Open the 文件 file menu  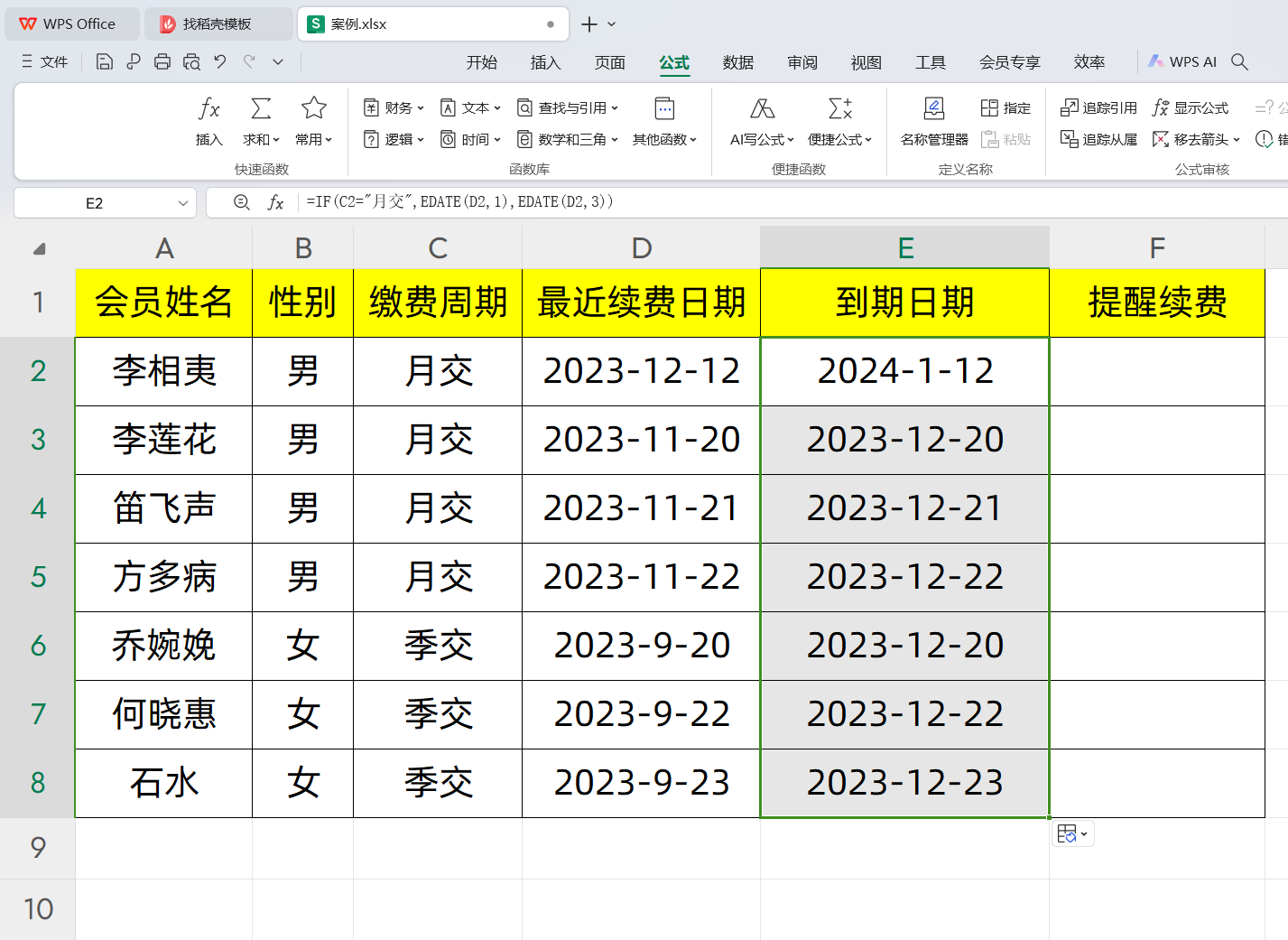click(x=45, y=61)
